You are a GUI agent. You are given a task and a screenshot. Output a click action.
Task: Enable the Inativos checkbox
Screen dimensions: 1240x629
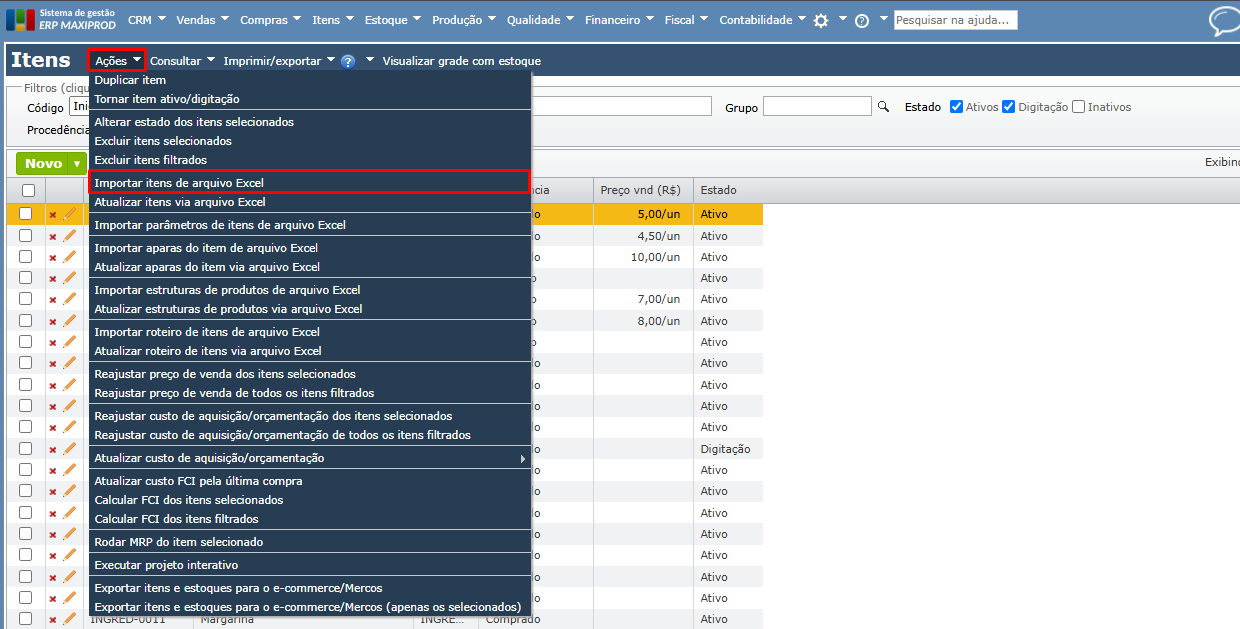coord(1078,107)
